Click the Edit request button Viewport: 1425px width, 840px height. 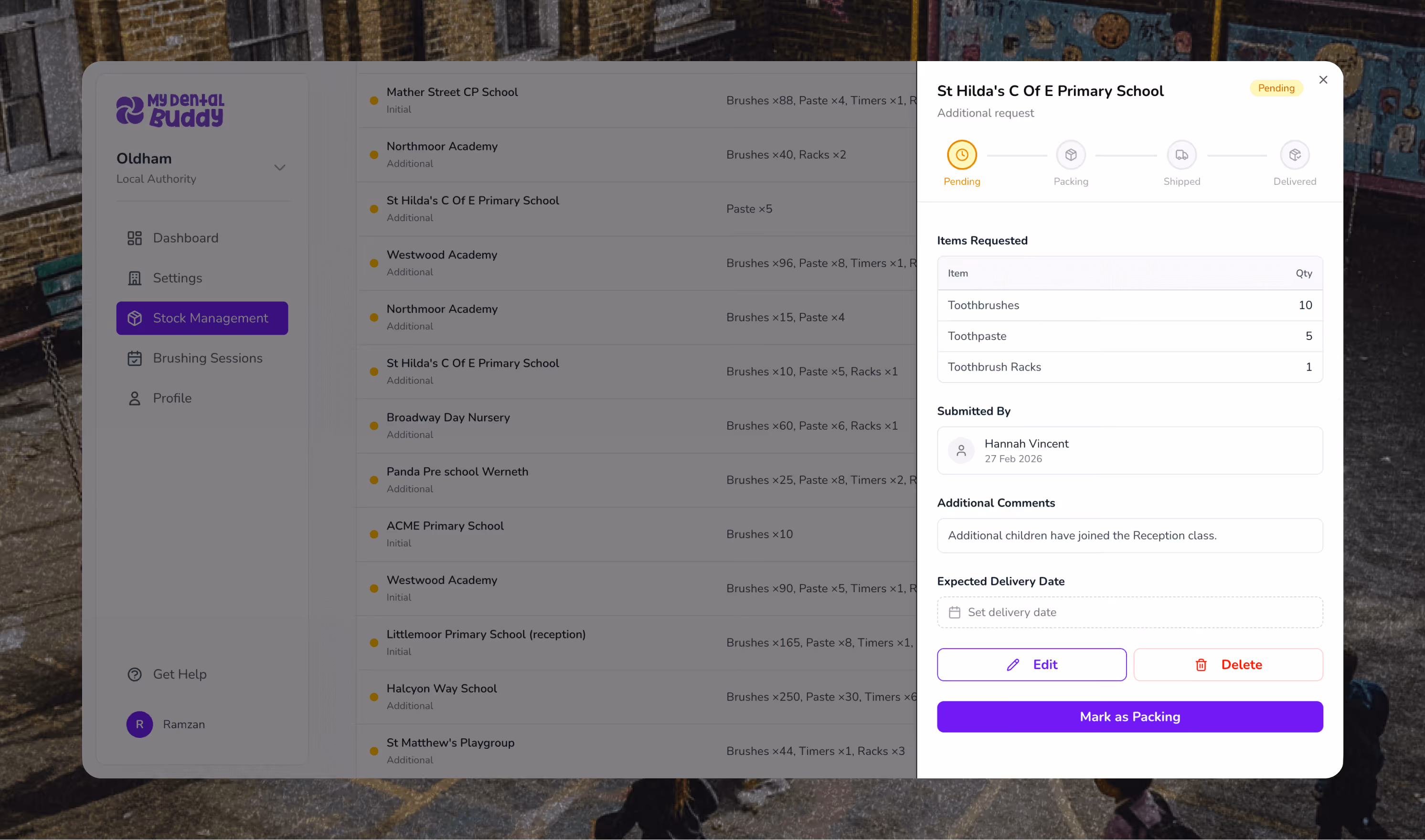(1031, 665)
